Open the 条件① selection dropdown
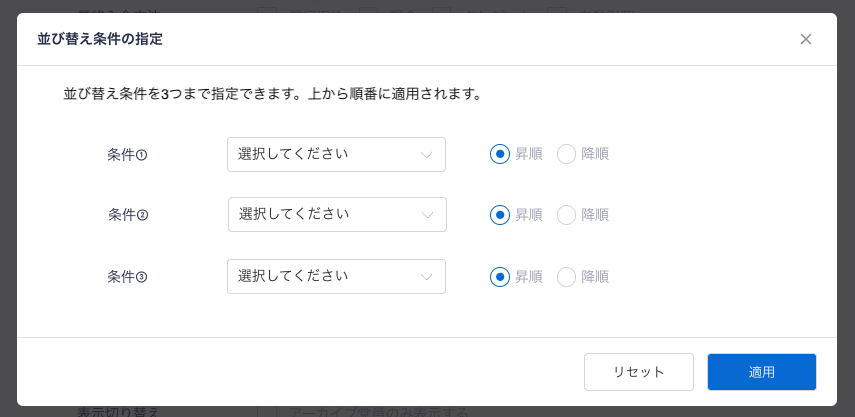Screen dimensions: 855x417 (x=336, y=154)
